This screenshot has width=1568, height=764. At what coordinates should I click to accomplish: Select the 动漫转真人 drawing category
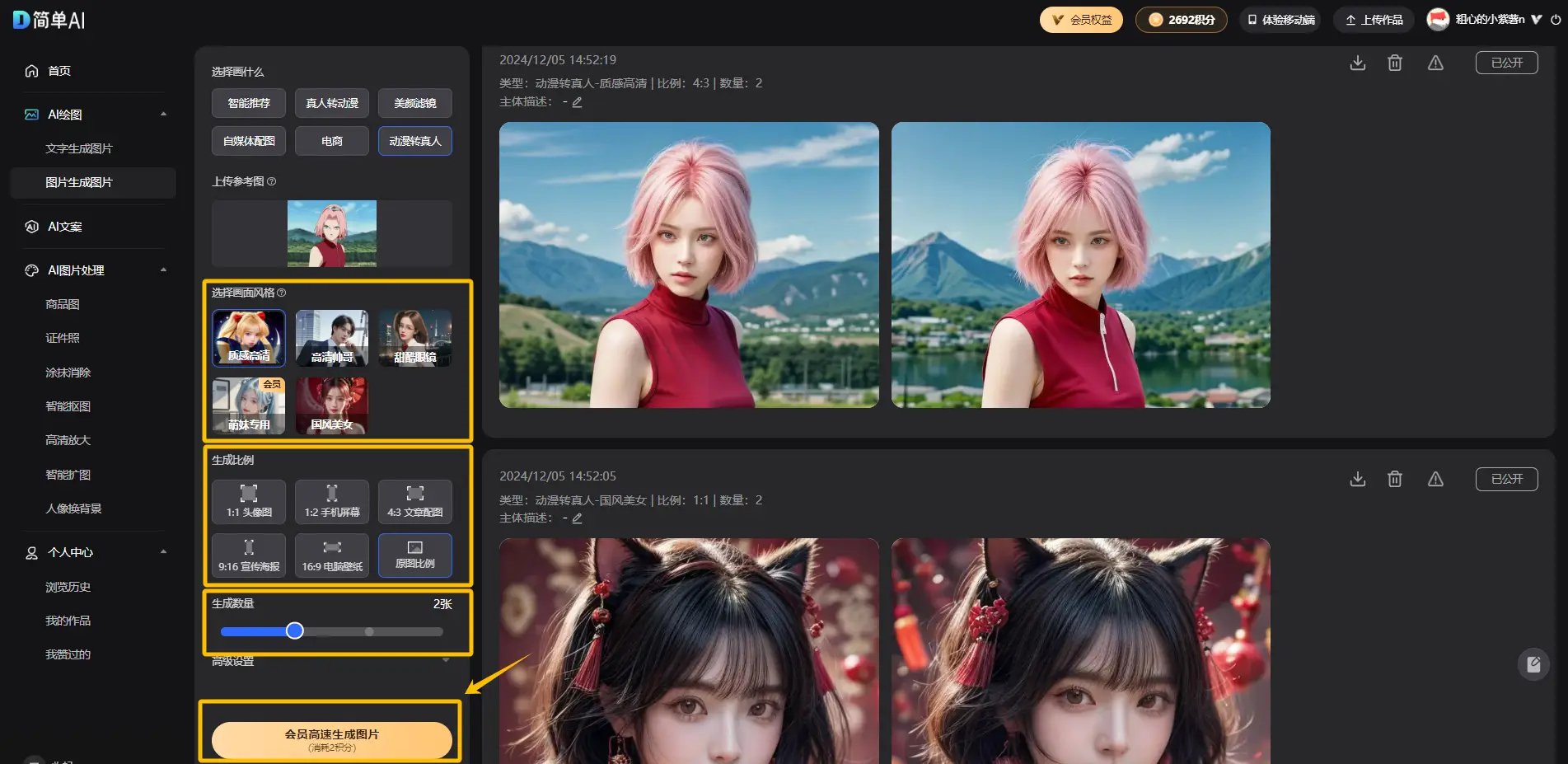pyautogui.click(x=415, y=141)
